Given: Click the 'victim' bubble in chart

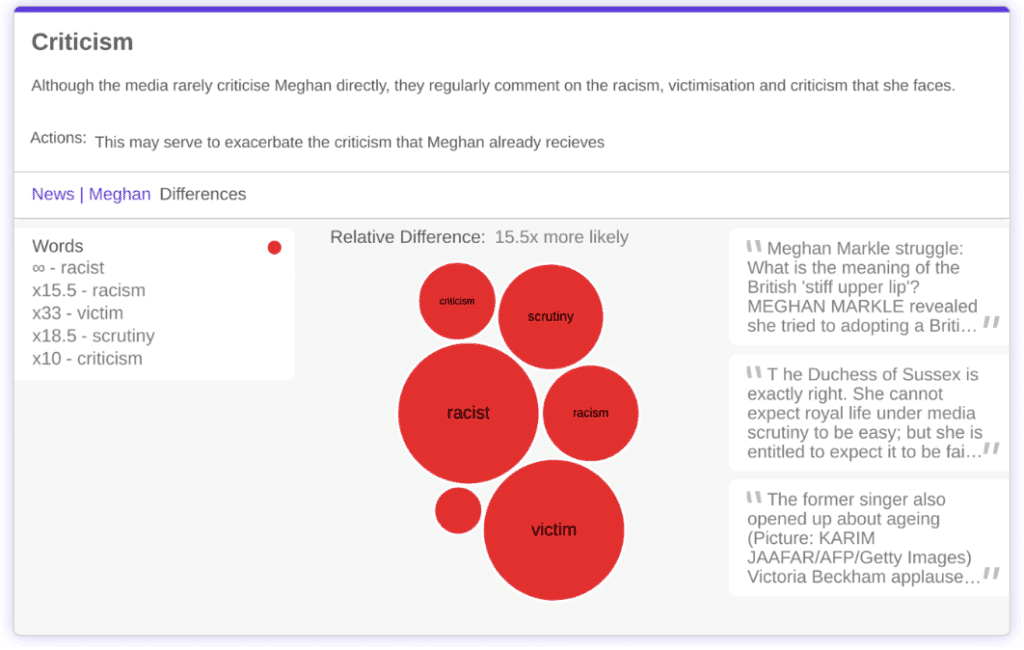Looking at the screenshot, I should tap(554, 530).
